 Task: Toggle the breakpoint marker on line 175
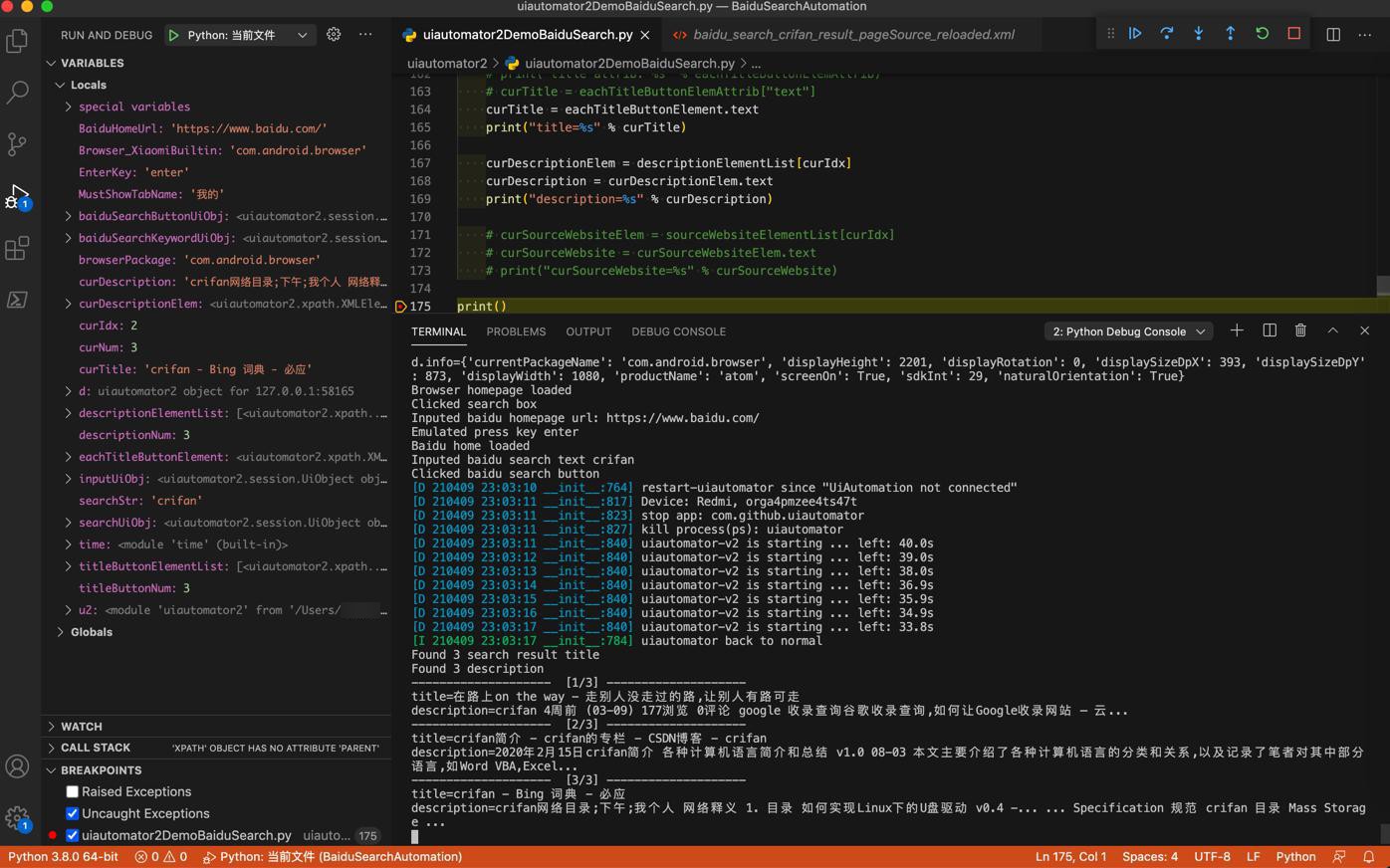[x=400, y=307]
